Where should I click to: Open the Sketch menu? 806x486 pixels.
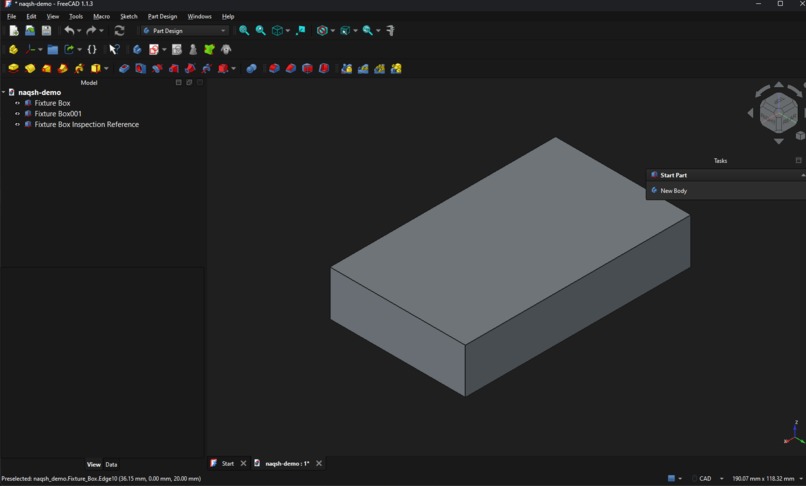click(x=129, y=16)
